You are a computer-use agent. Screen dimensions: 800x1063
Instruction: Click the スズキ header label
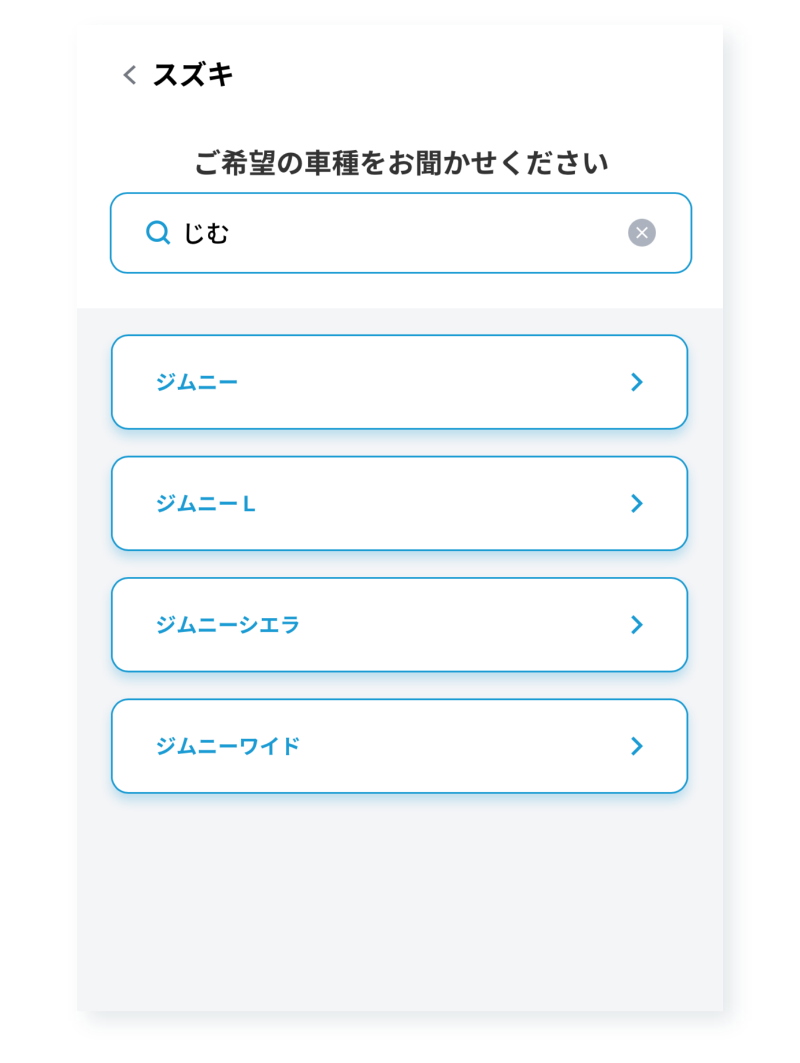(x=193, y=74)
